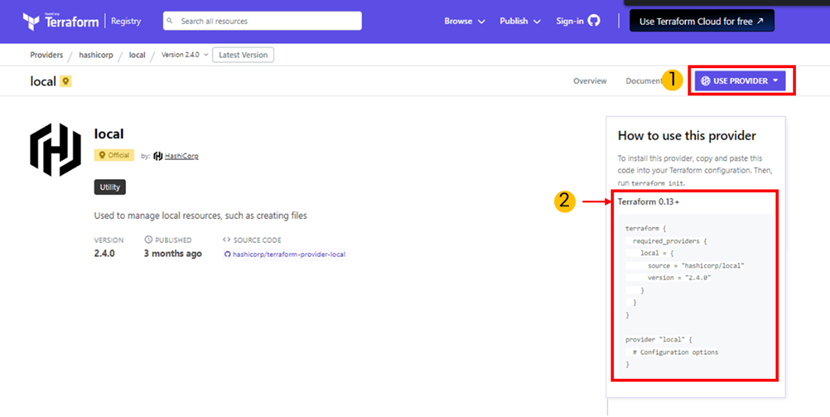830x417 pixels.
Task: Switch to the Overview tab
Action: tap(590, 81)
